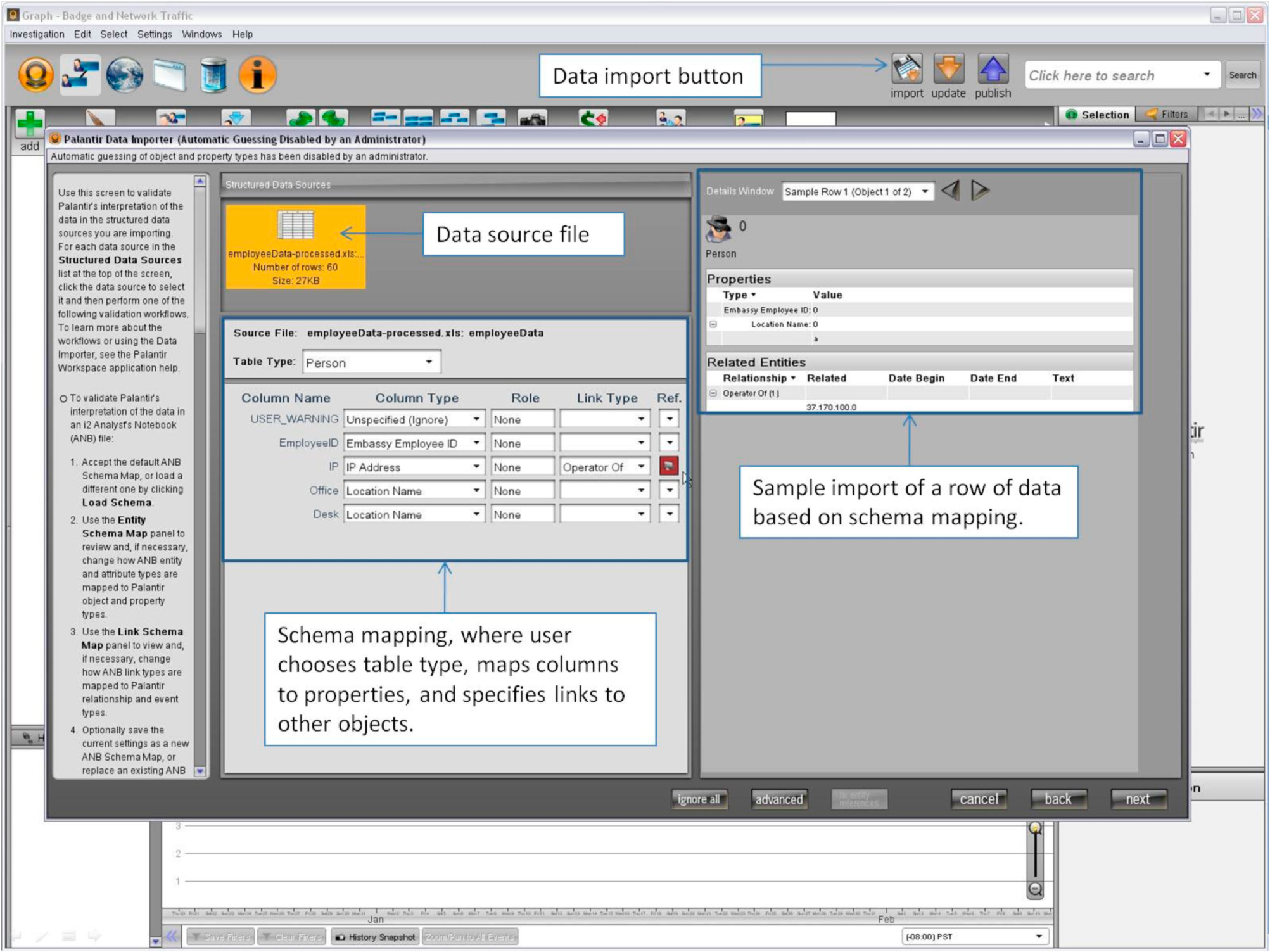Open the empty link type dropdown for EmployeeID
The width and height of the screenshot is (1270, 952).
point(605,443)
